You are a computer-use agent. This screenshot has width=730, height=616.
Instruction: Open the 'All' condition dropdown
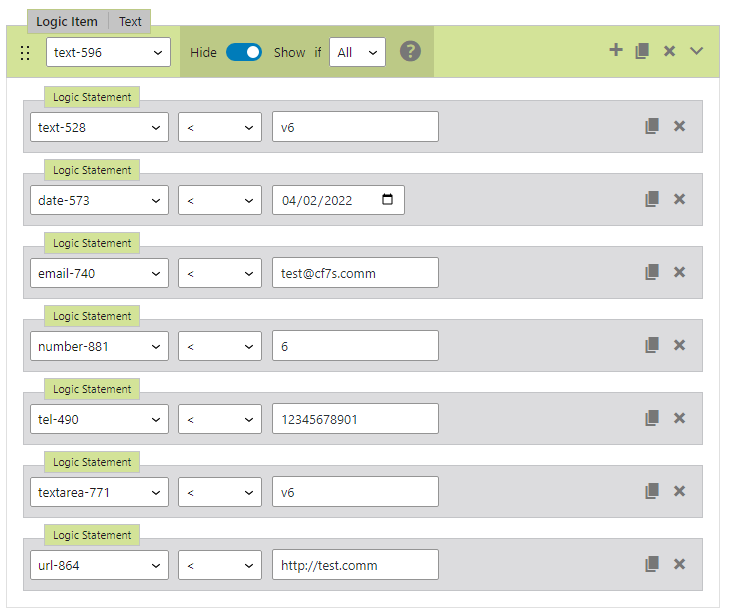357,52
